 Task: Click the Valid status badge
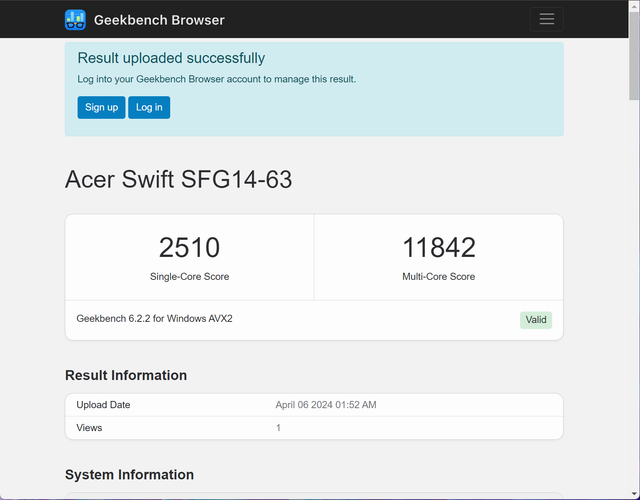coord(536,320)
